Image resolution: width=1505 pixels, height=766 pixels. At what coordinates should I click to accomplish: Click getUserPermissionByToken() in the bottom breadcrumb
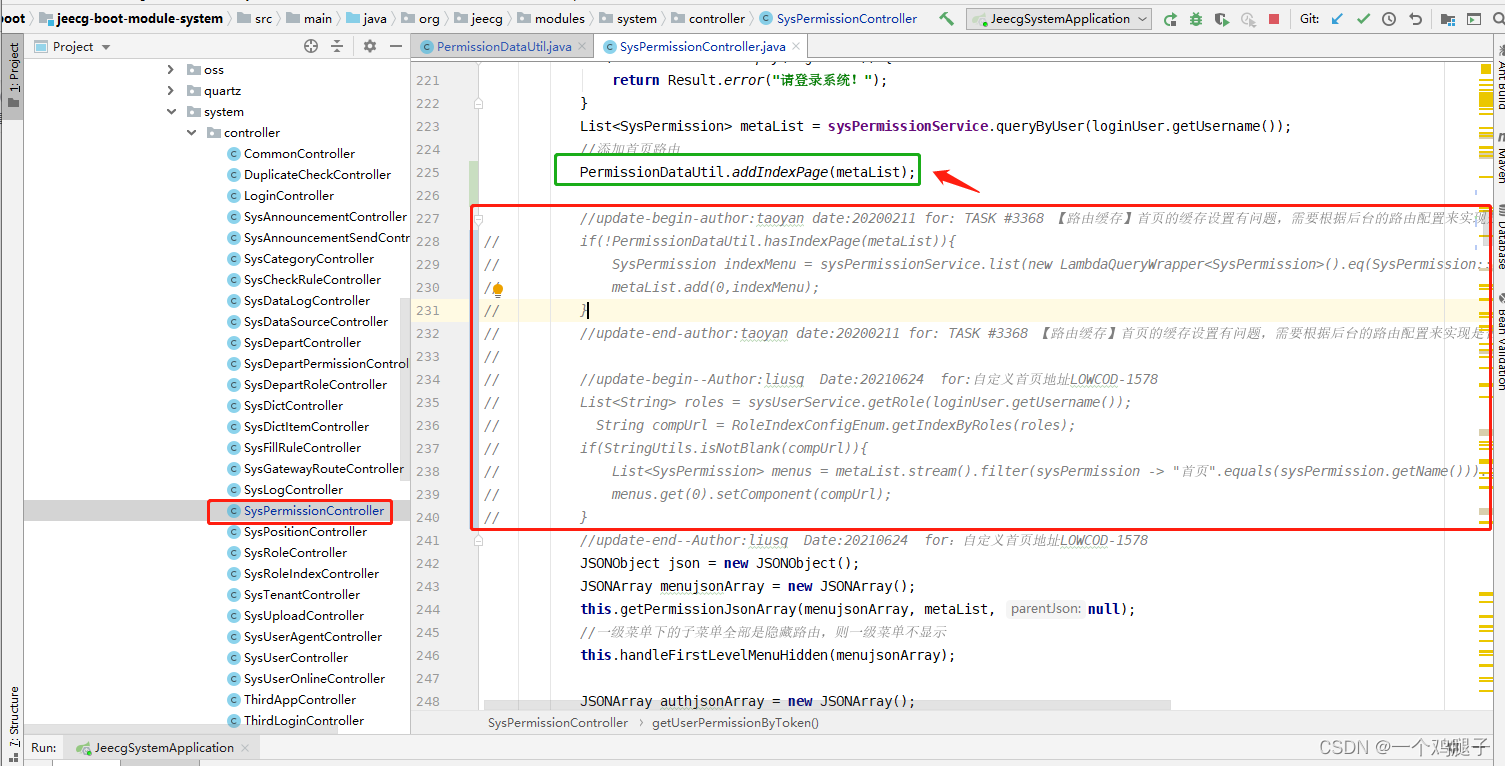point(735,722)
